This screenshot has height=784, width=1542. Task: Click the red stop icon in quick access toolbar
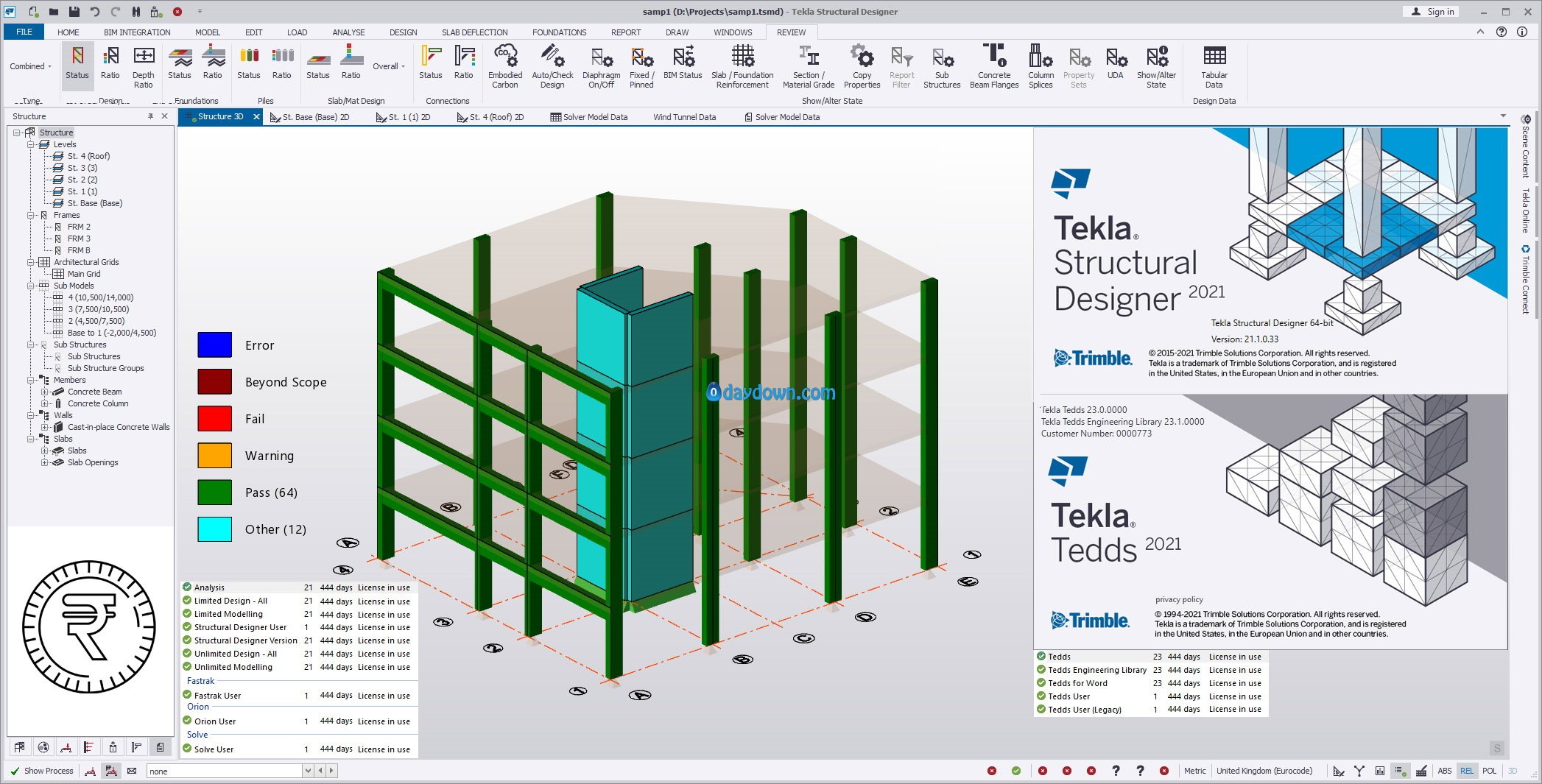[177, 12]
